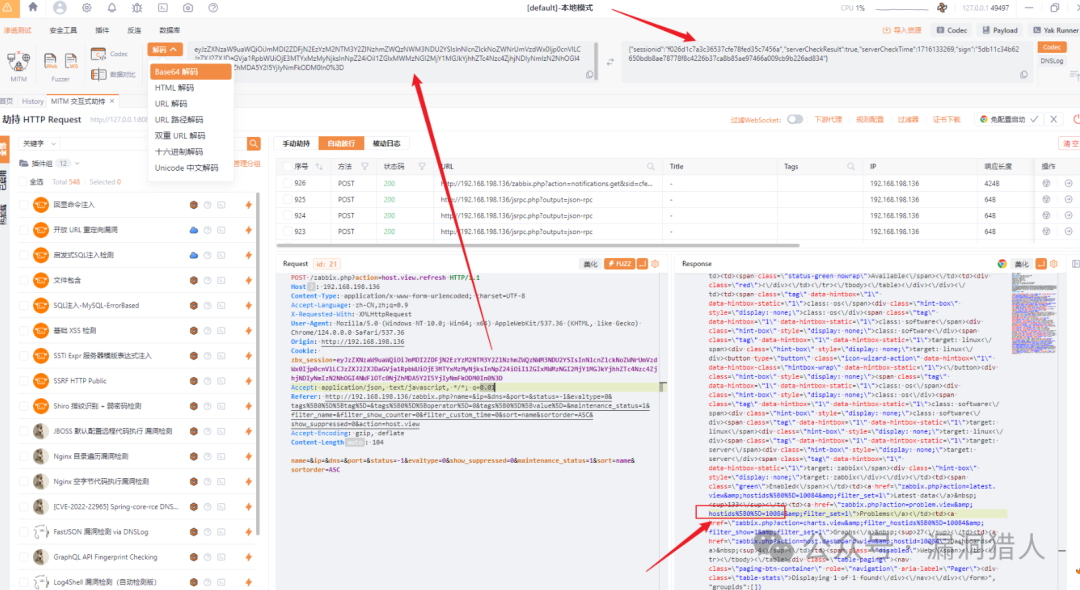Open the 安全工具 menu
This screenshot has width=1080, height=590.
click(63, 30)
